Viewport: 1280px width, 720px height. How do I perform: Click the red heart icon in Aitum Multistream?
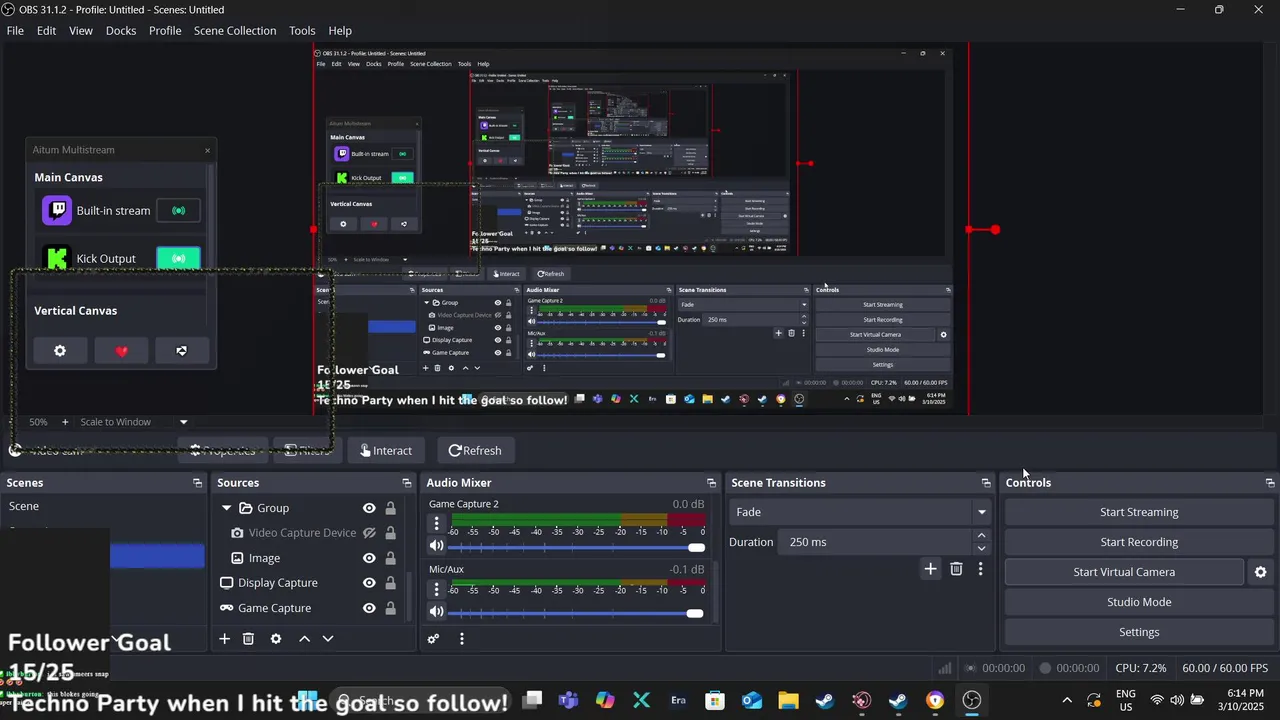(x=122, y=351)
